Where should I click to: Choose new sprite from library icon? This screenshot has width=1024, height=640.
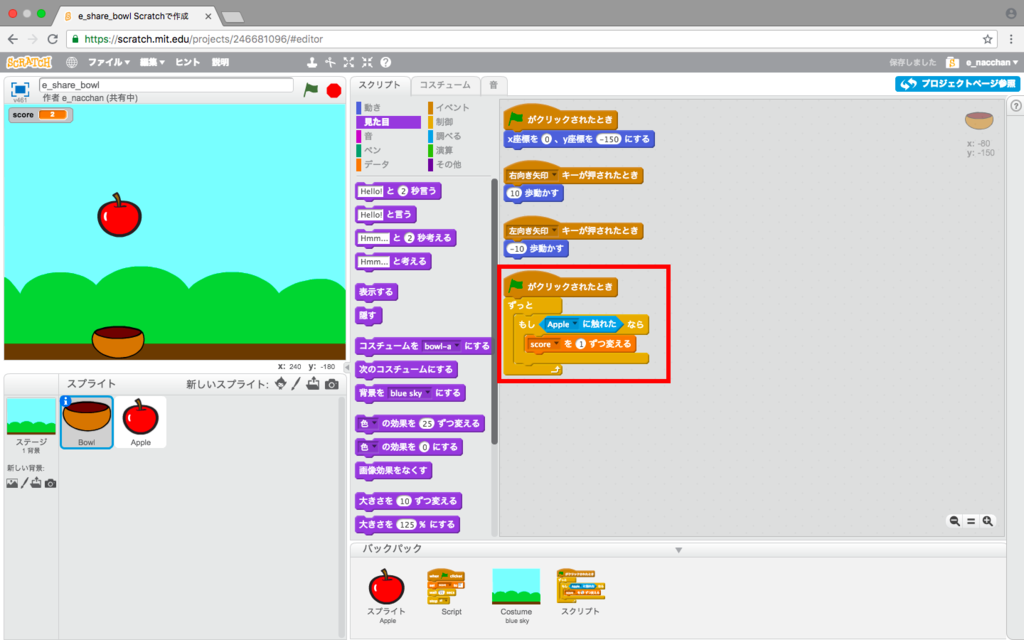(281, 383)
